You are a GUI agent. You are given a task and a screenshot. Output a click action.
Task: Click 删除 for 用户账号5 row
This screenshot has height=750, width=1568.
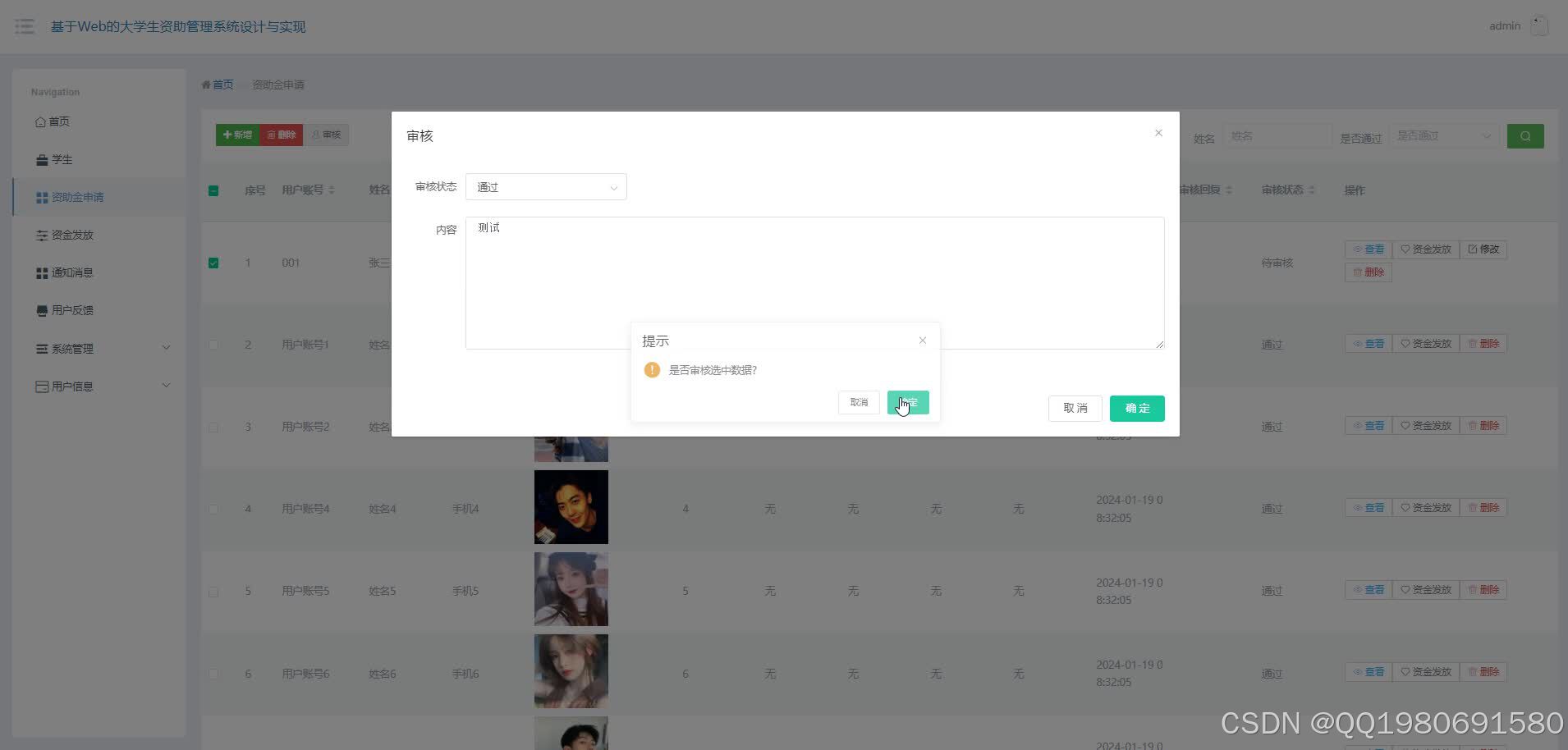tap(1483, 590)
